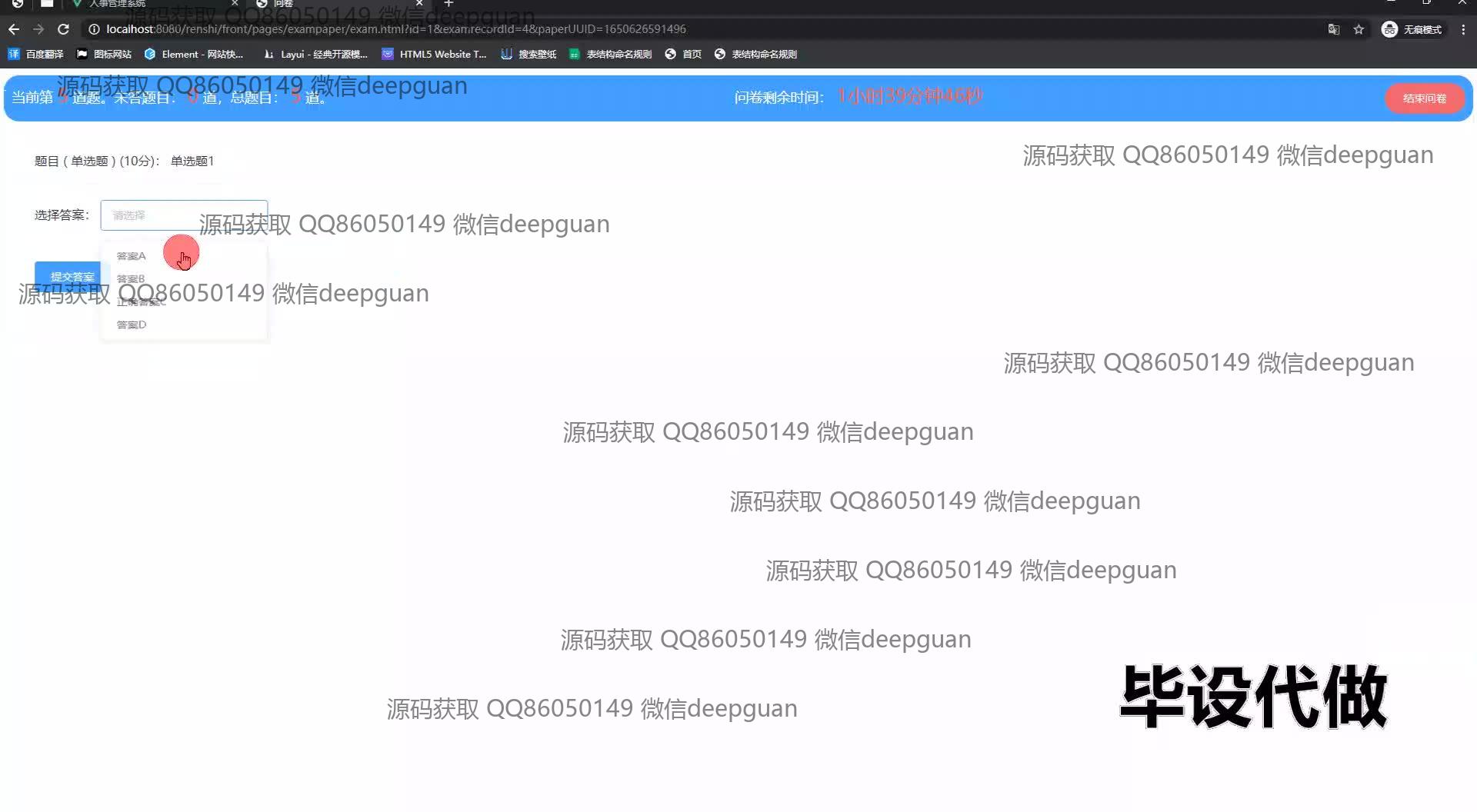Bookmark this page with the star icon
The height and width of the screenshot is (812, 1477).
point(1359,29)
